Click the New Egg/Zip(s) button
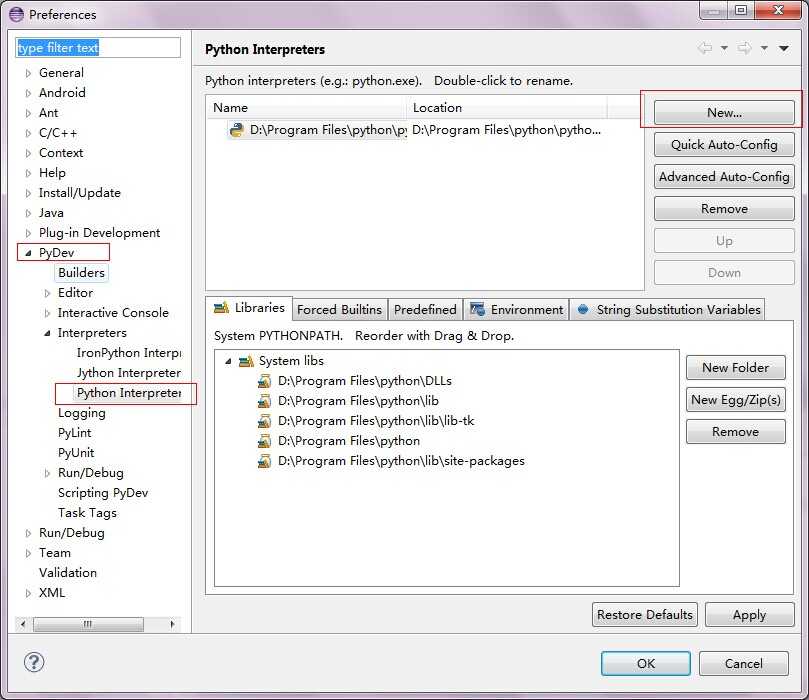This screenshot has width=809, height=700. click(736, 400)
